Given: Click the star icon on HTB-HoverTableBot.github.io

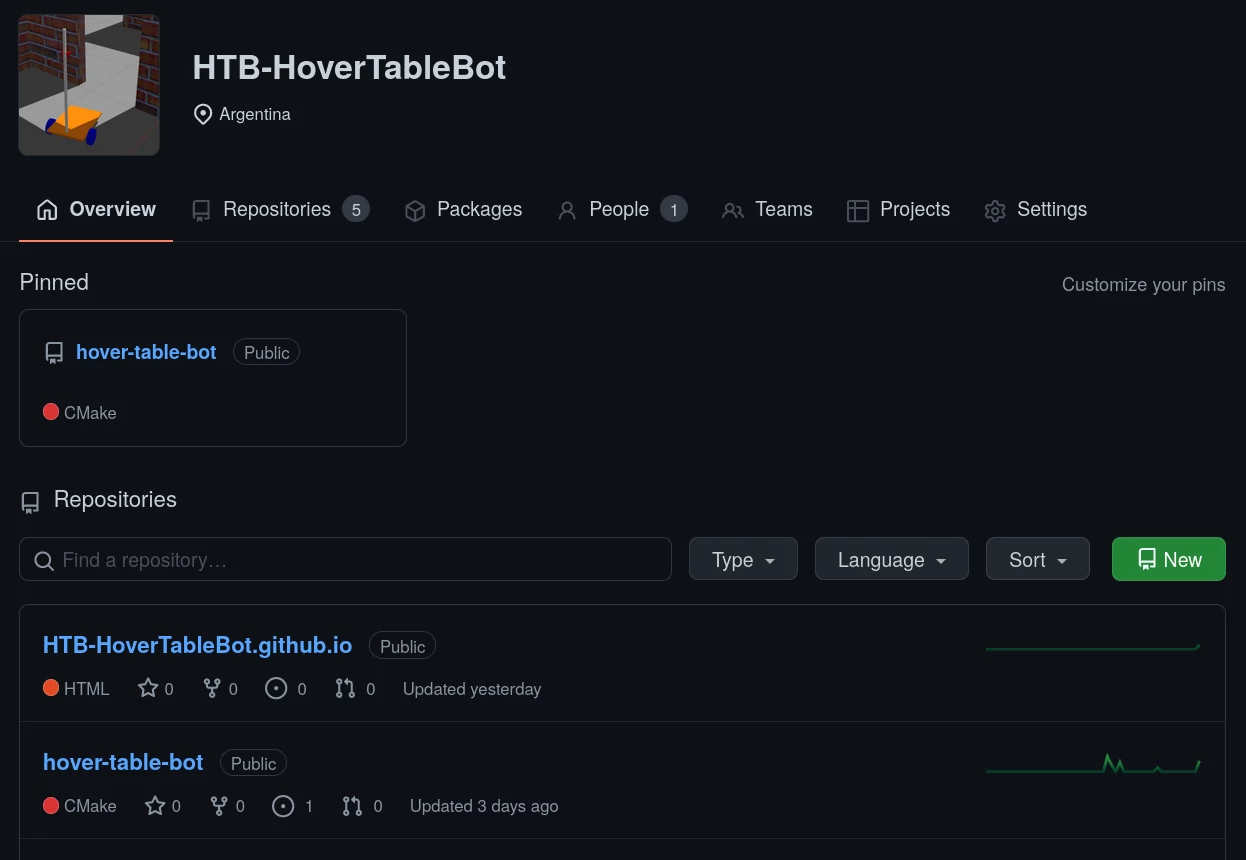Looking at the screenshot, I should (148, 688).
